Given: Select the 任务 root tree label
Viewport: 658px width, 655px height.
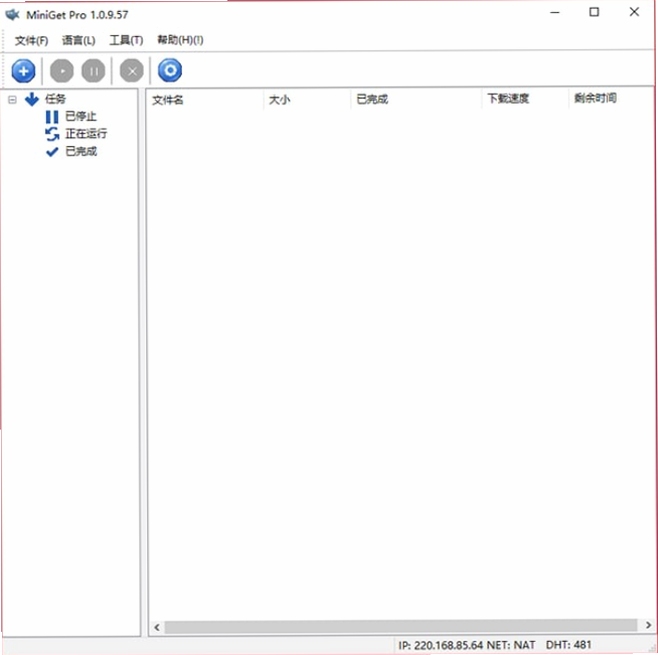Looking at the screenshot, I should point(55,99).
